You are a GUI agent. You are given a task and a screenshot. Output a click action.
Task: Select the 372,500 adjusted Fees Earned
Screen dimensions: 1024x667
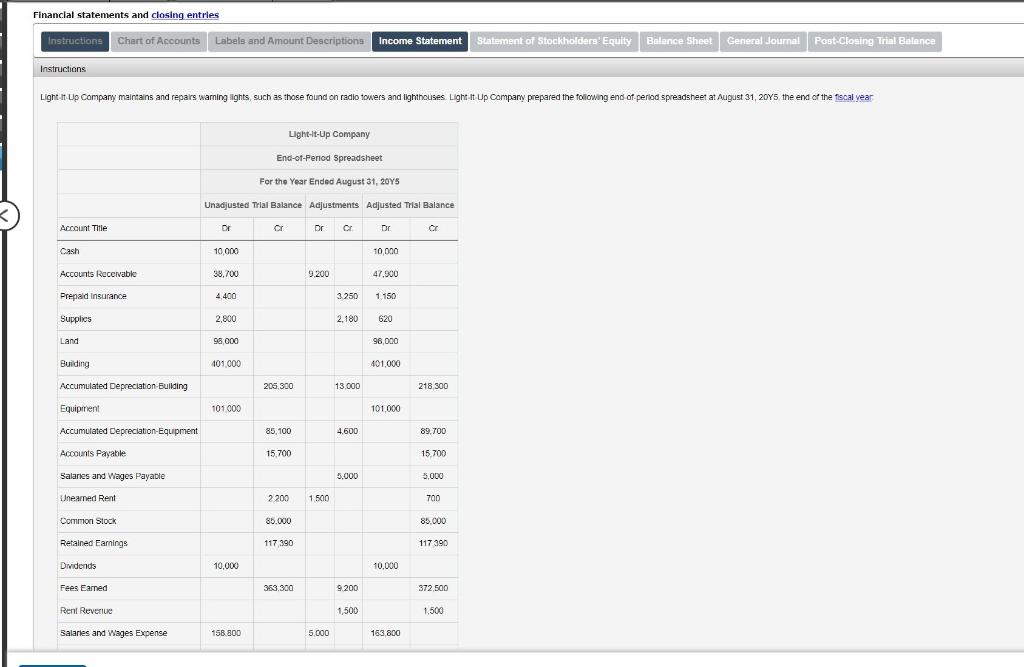433,589
